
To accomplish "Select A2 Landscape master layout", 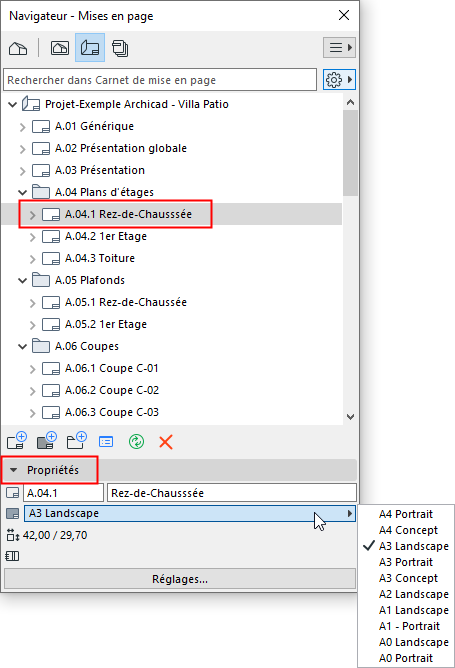I will [x=413, y=594].
